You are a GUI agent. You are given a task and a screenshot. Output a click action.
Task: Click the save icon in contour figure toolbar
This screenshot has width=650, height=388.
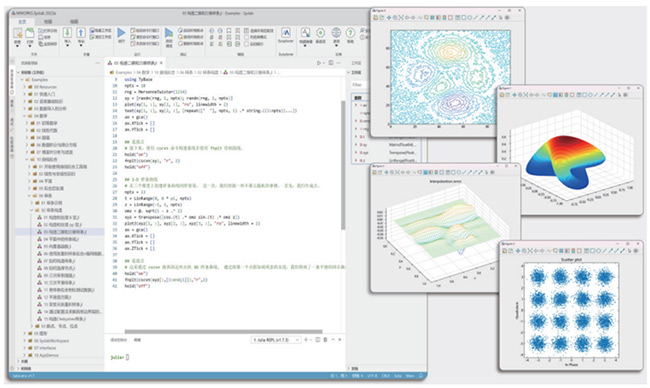[x=376, y=17]
